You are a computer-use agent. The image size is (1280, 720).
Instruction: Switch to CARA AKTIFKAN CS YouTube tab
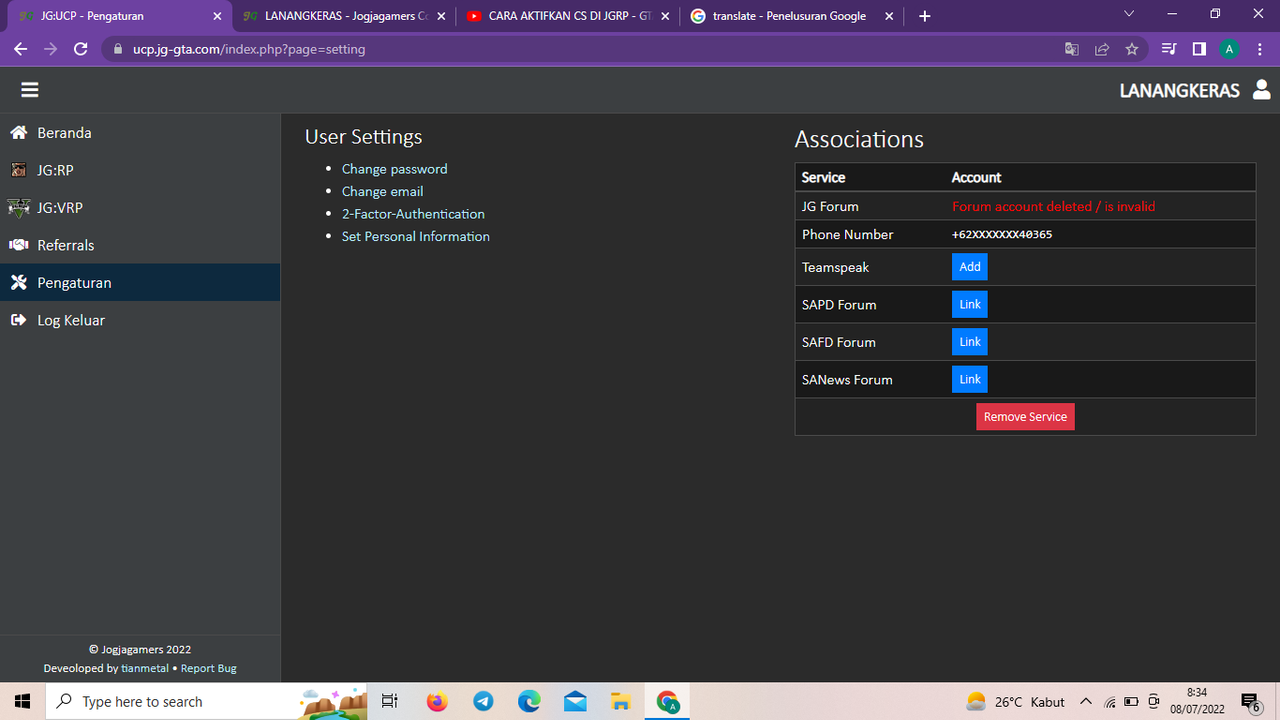pyautogui.click(x=567, y=16)
